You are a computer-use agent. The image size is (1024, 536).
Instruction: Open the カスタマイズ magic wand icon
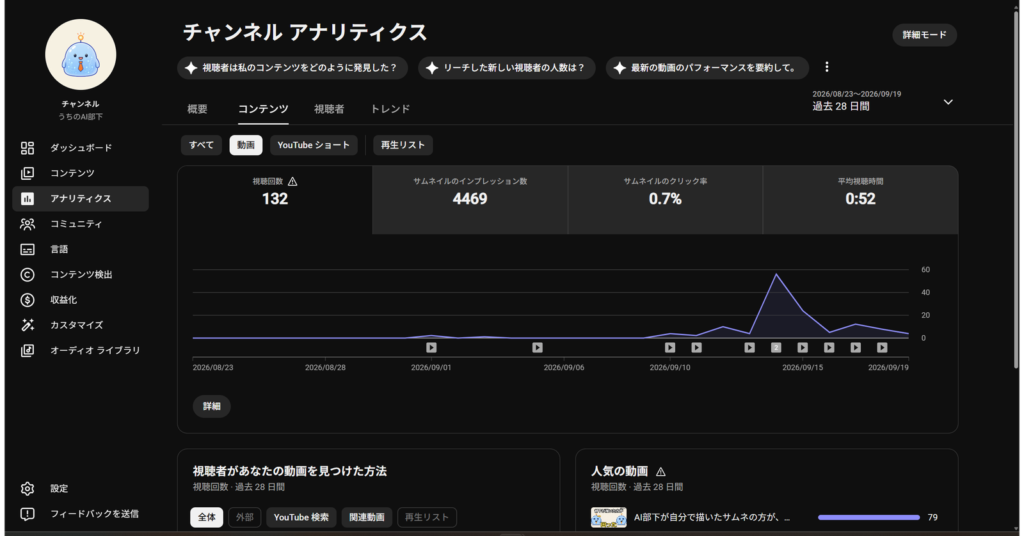tap(27, 325)
